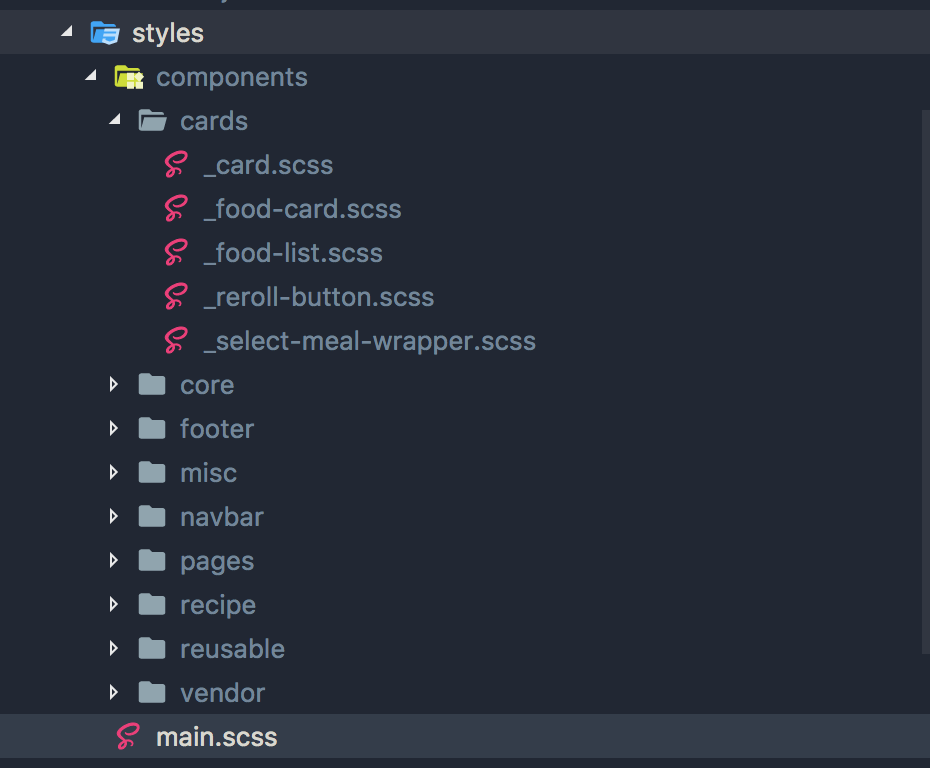Click the Sass icon next to _food-card.scss

176,208
